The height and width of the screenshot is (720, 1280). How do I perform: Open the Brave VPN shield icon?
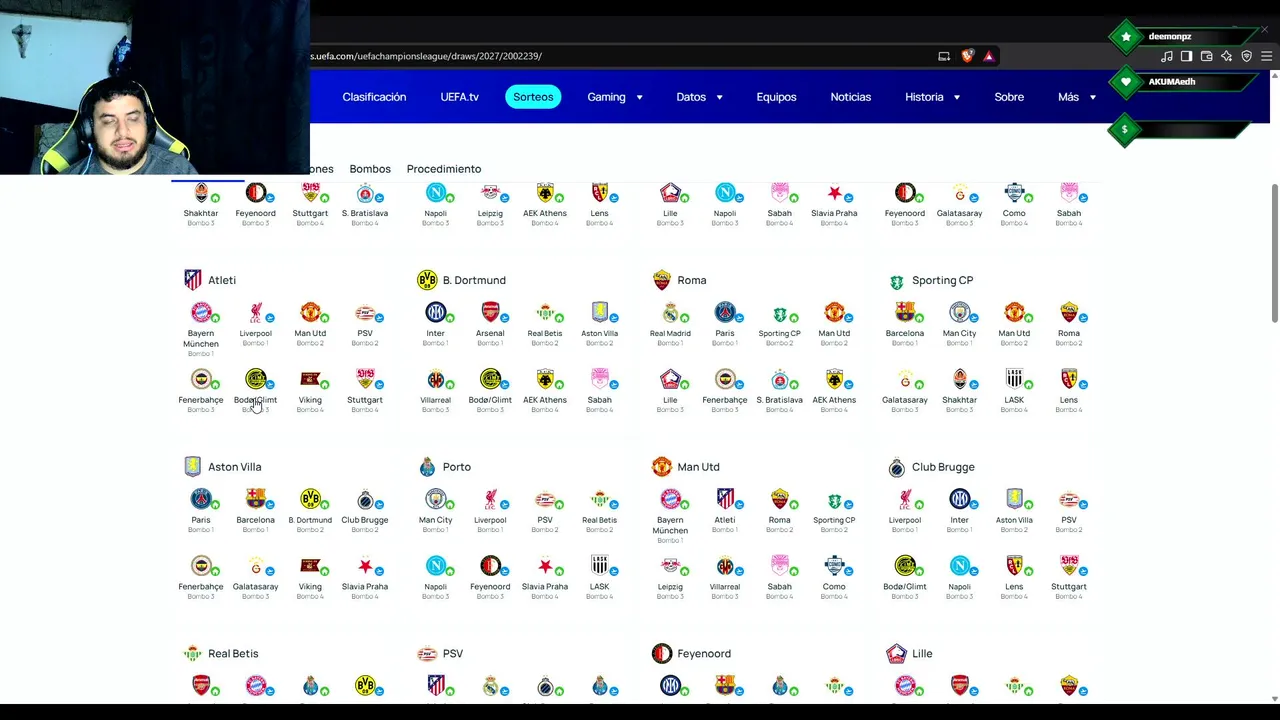[1246, 56]
